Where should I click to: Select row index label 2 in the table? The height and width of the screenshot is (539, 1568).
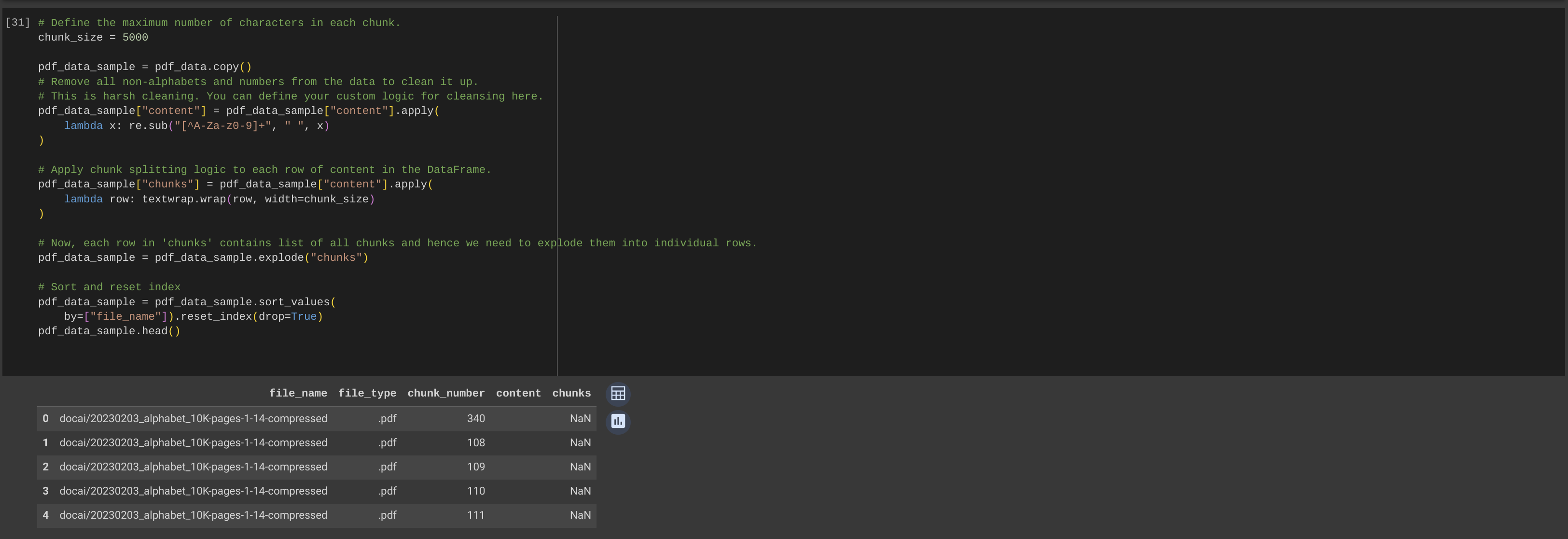45,467
